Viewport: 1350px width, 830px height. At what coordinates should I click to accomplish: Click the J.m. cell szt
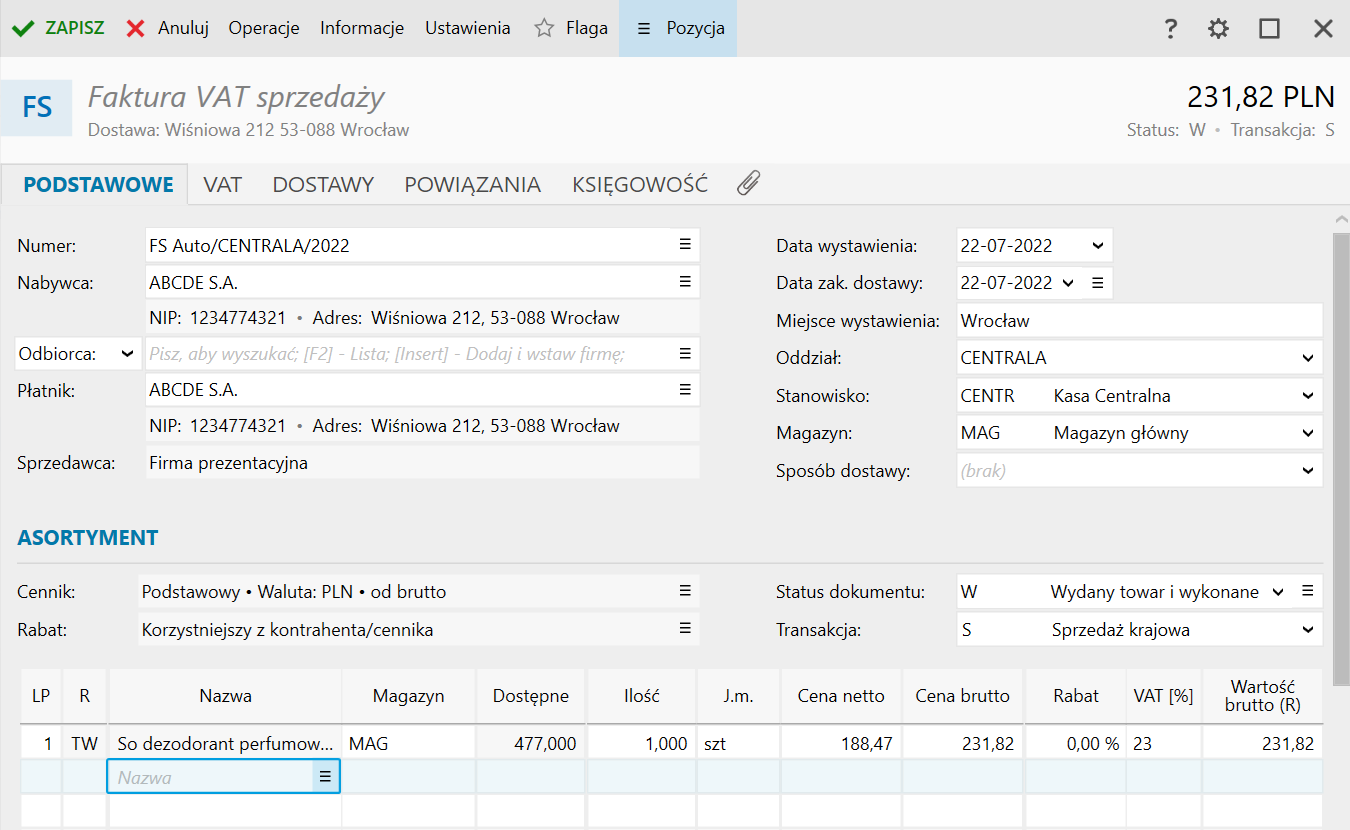click(738, 743)
